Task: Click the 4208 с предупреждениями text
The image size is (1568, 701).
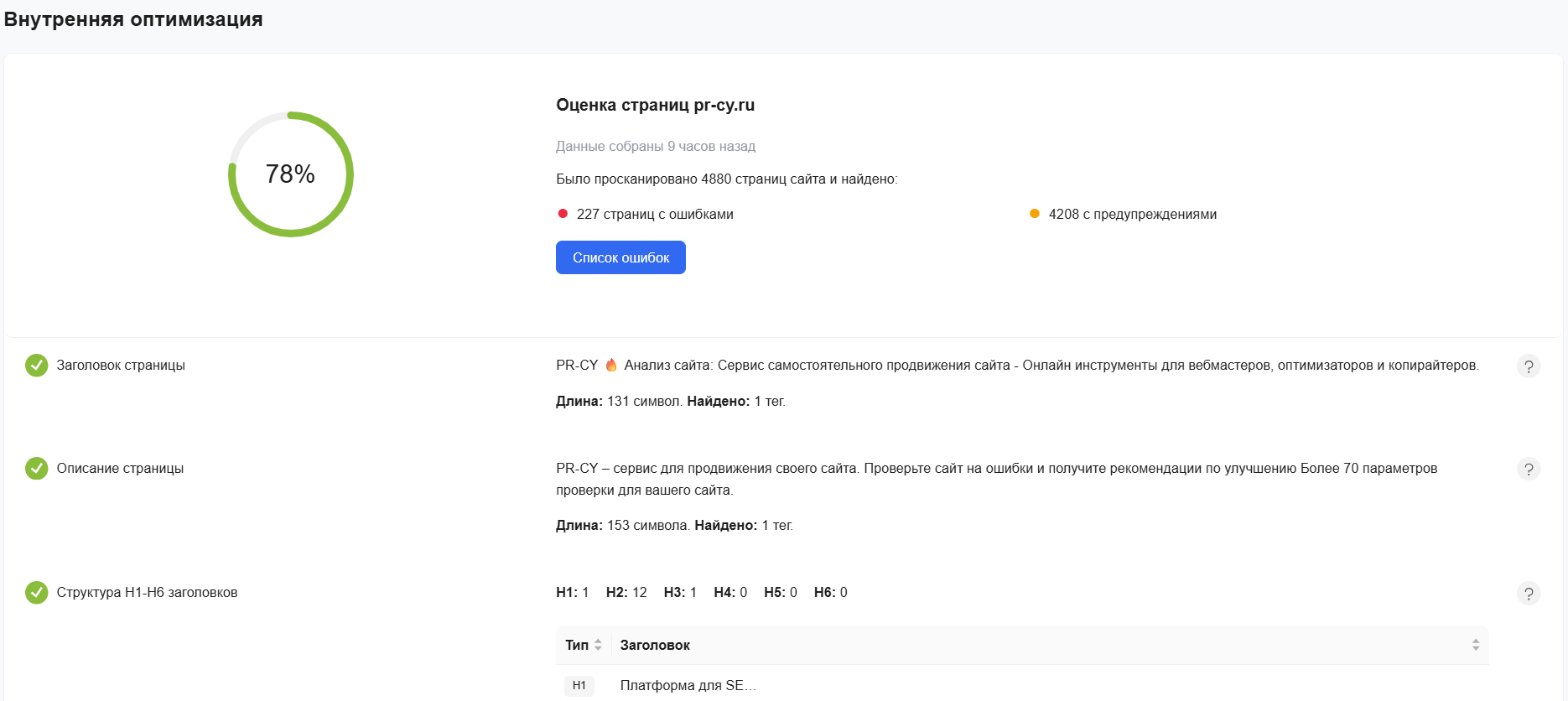Action: (x=1132, y=215)
